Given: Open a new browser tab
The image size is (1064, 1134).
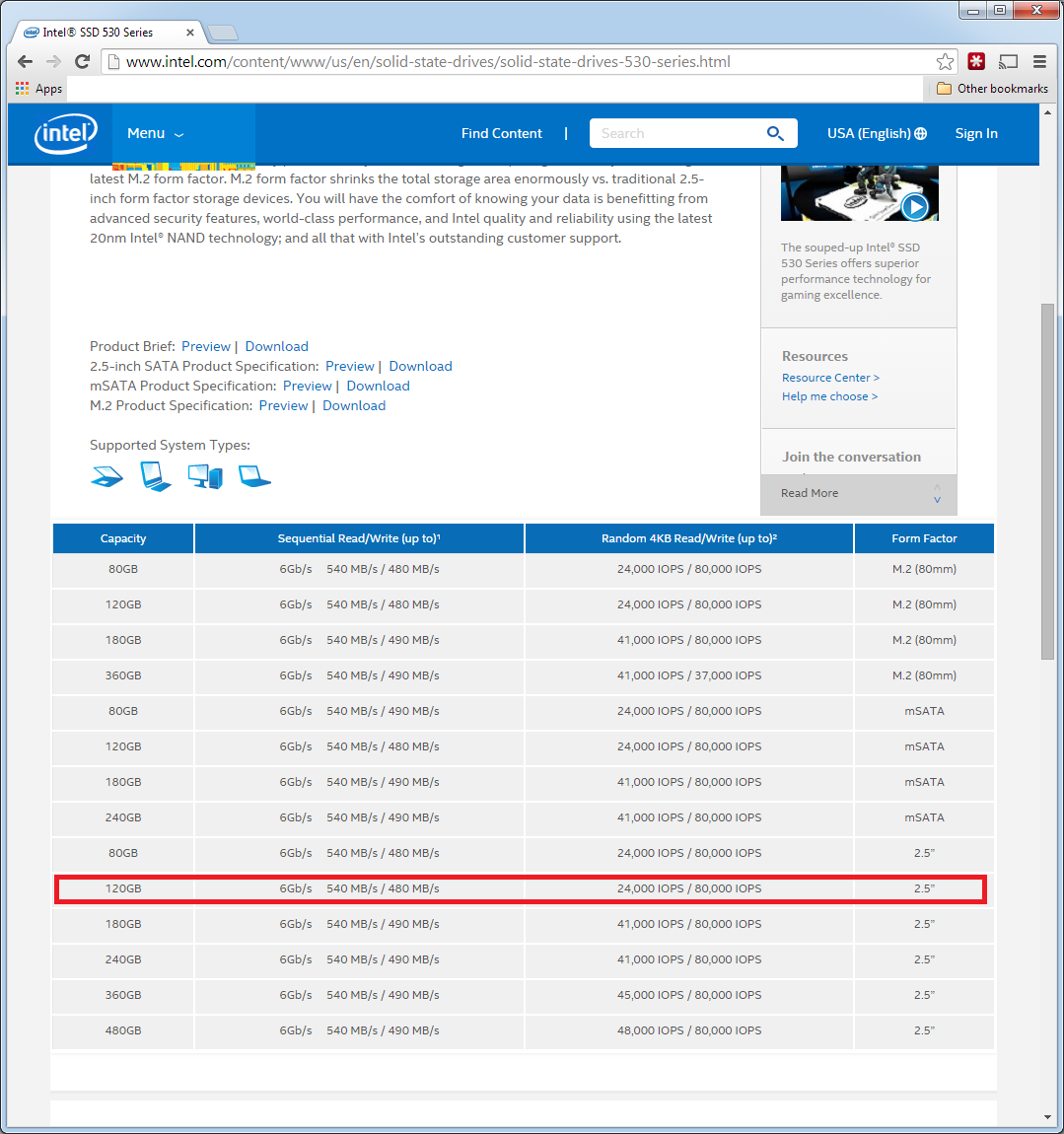Looking at the screenshot, I should pos(221,33).
